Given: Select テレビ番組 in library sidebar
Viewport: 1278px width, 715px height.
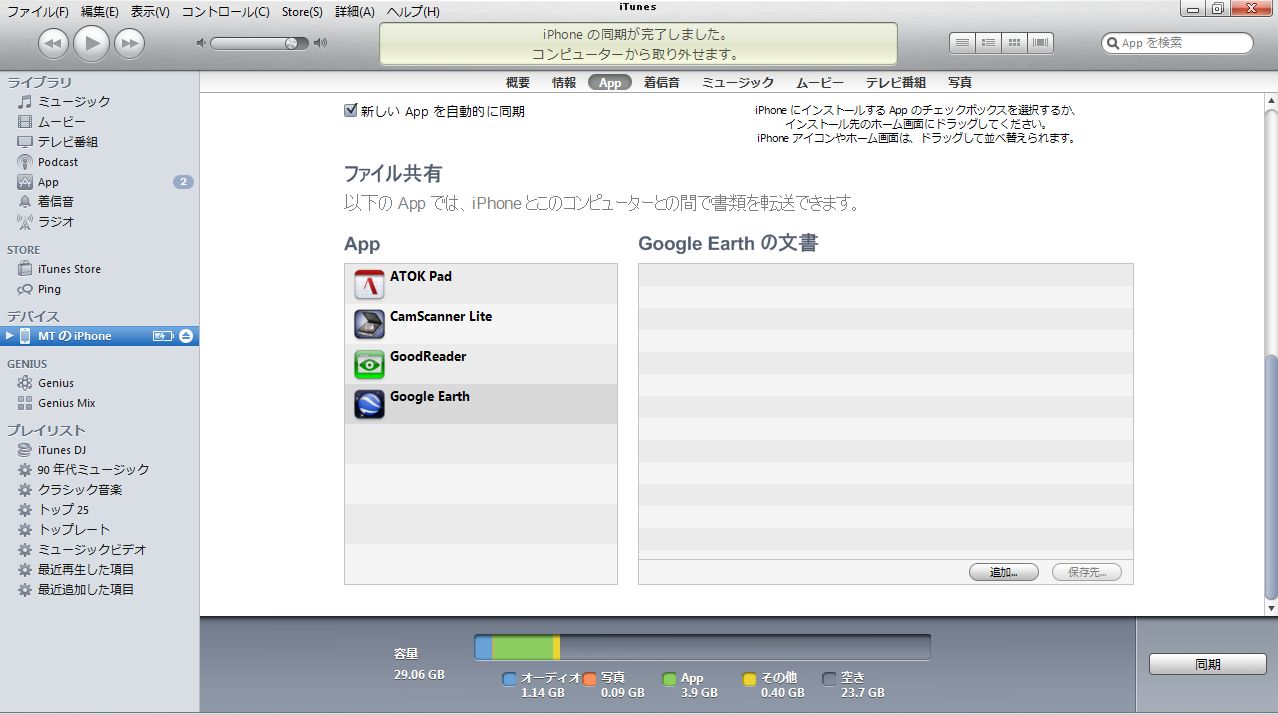Looking at the screenshot, I should (x=68, y=141).
